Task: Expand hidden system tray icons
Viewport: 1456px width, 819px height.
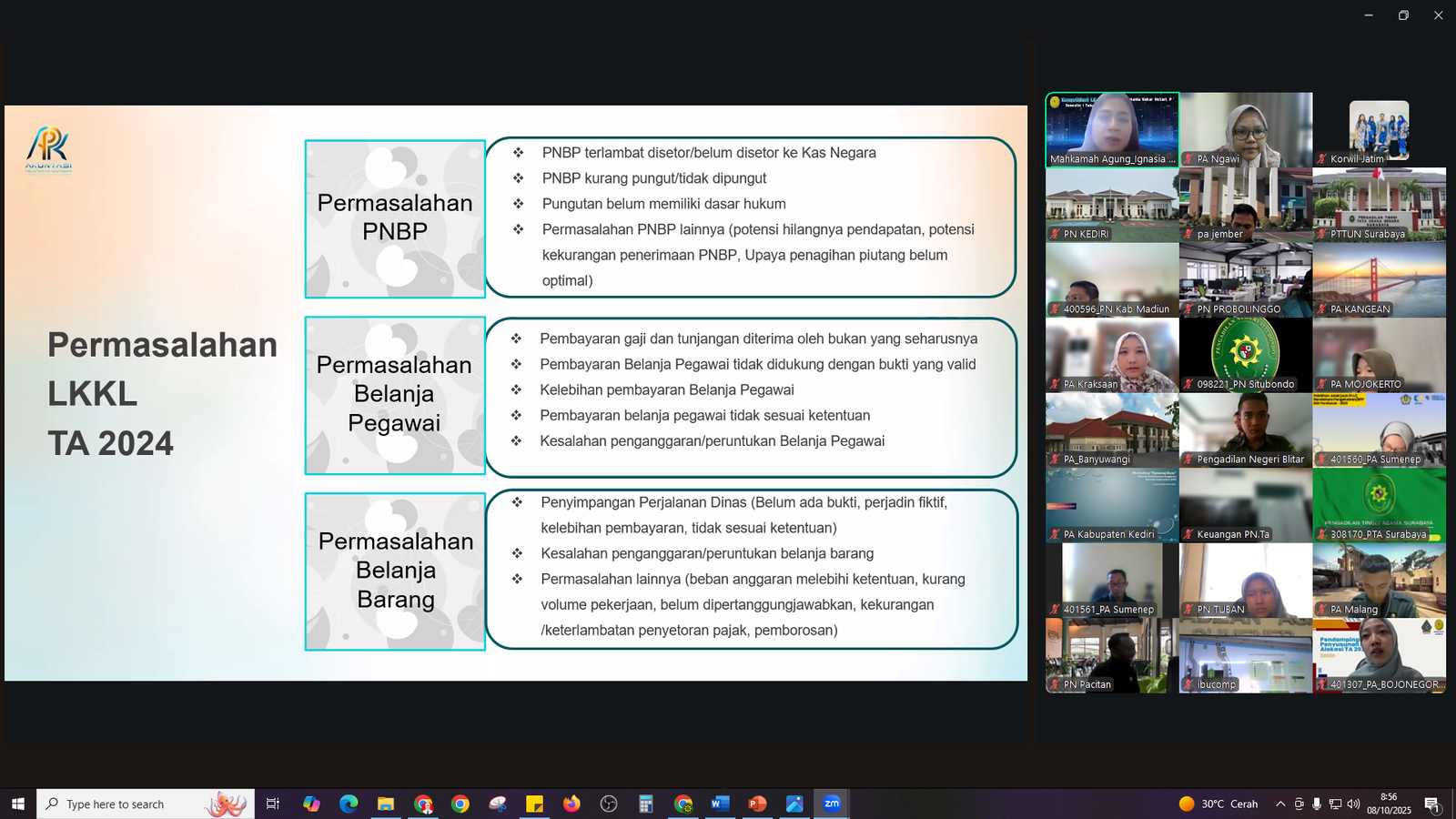Action: [1280, 804]
